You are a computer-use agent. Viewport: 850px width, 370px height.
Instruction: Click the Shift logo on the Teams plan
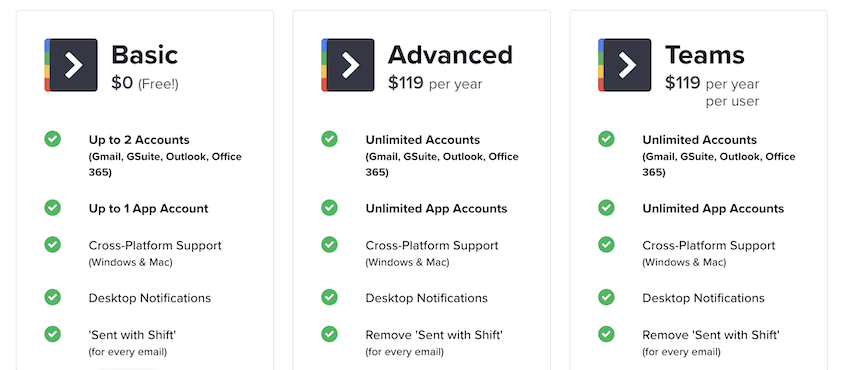point(625,65)
